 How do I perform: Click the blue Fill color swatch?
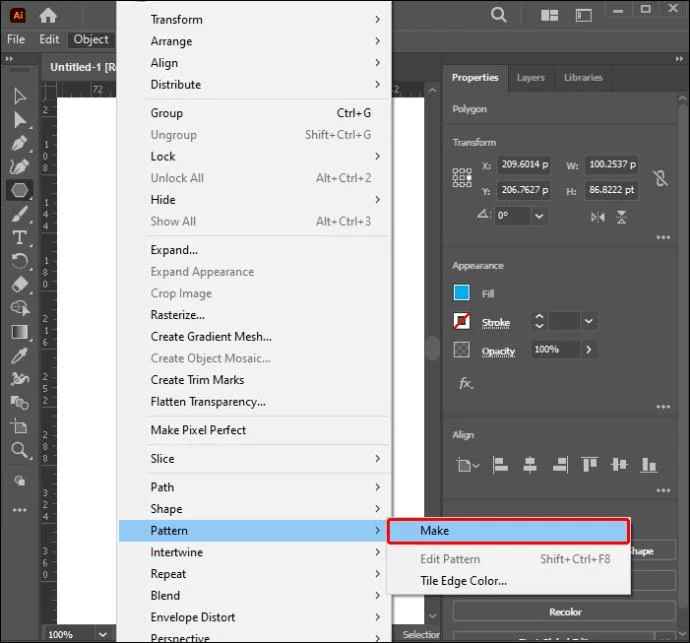(462, 293)
